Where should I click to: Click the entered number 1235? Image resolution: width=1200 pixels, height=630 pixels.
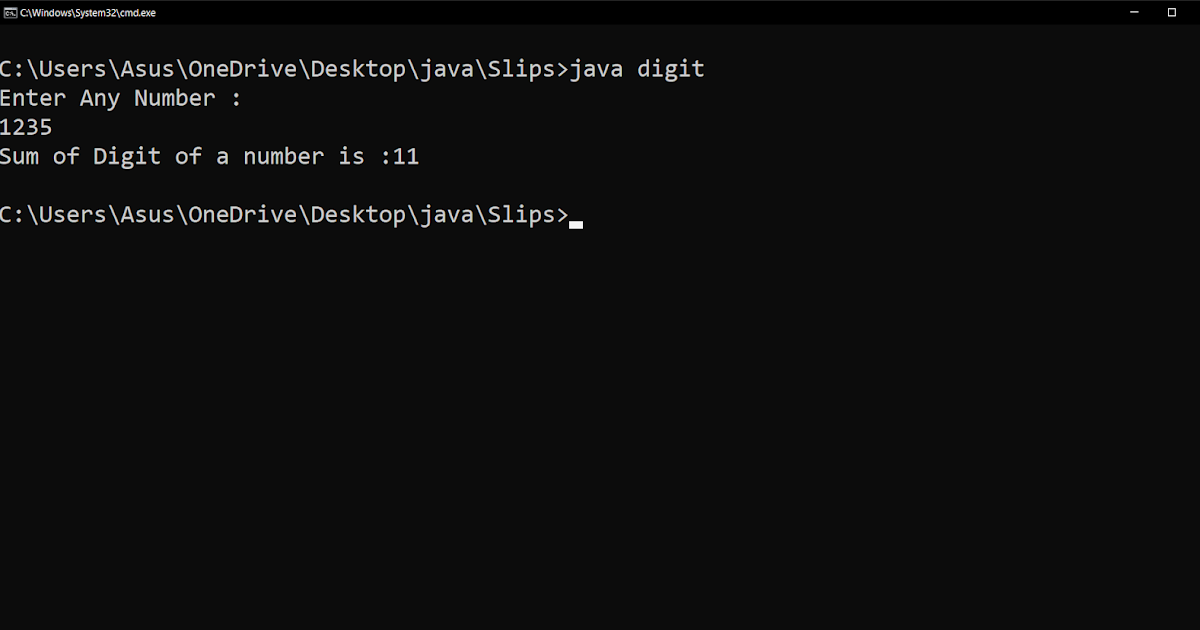pyautogui.click(x=26, y=127)
